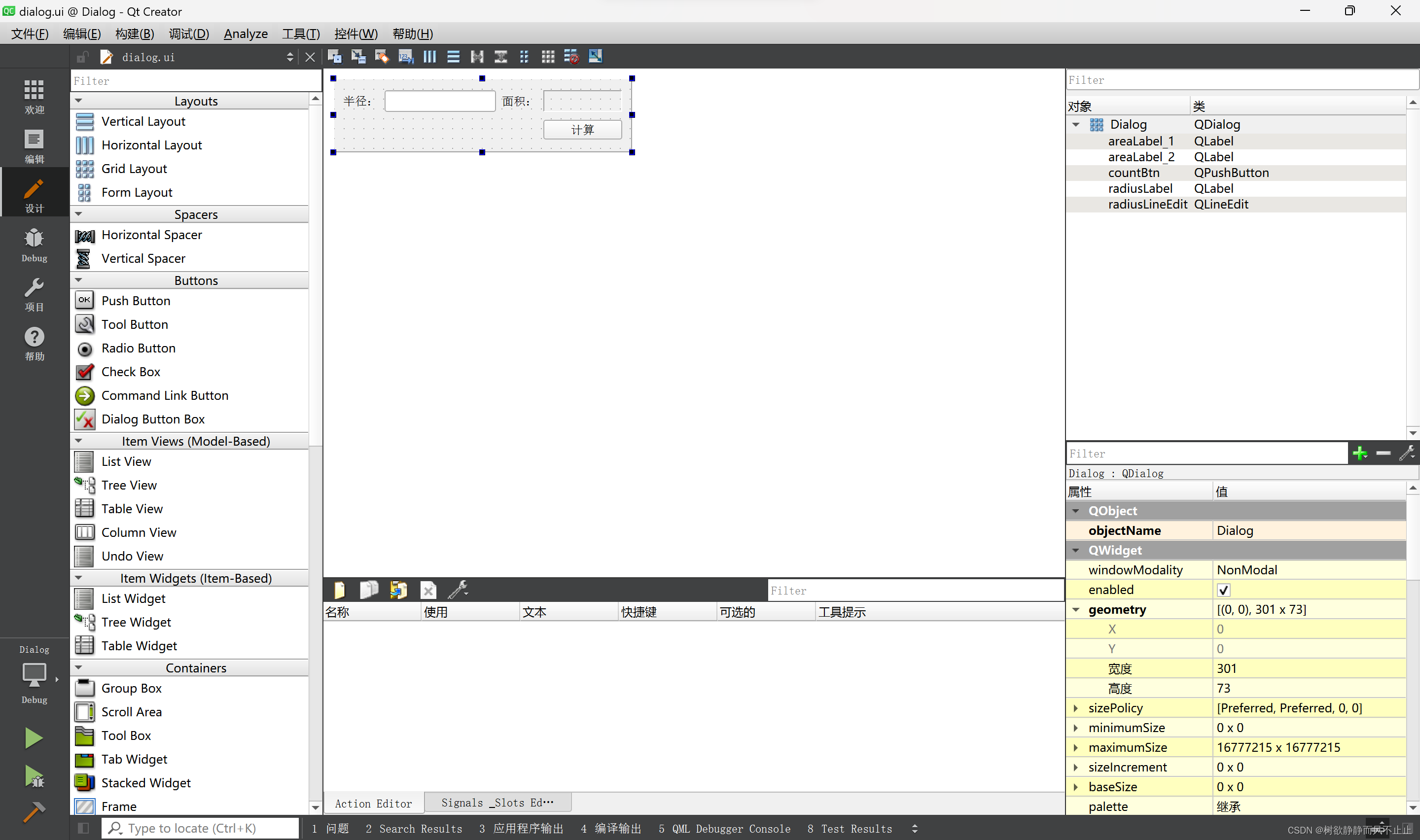The width and height of the screenshot is (1420, 840).
Task: Click the widget box Filter field
Action: point(195,81)
